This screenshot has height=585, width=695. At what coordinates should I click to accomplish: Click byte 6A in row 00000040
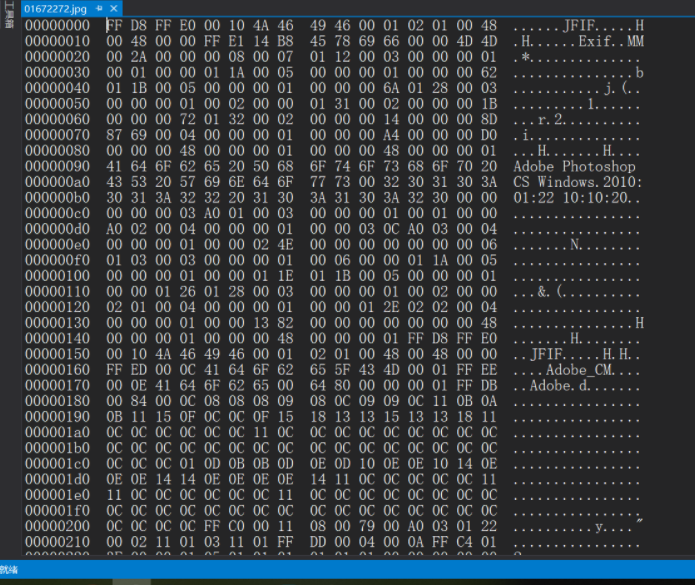coord(391,88)
